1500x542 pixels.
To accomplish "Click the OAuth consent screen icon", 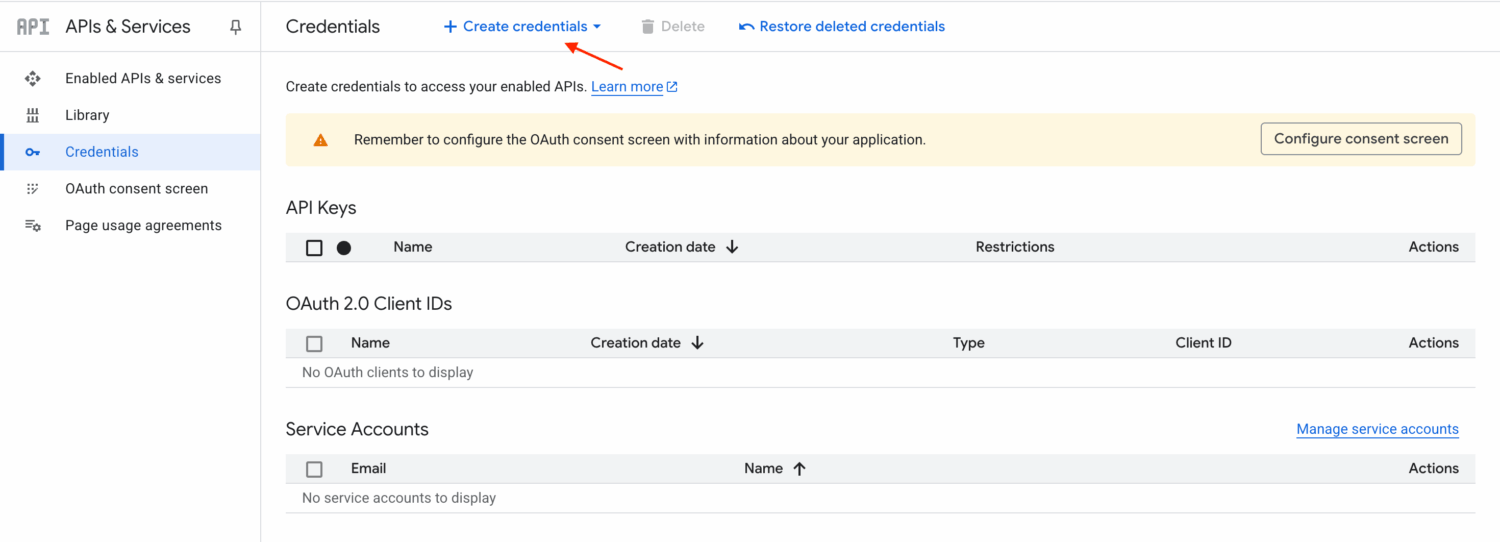I will pos(33,189).
